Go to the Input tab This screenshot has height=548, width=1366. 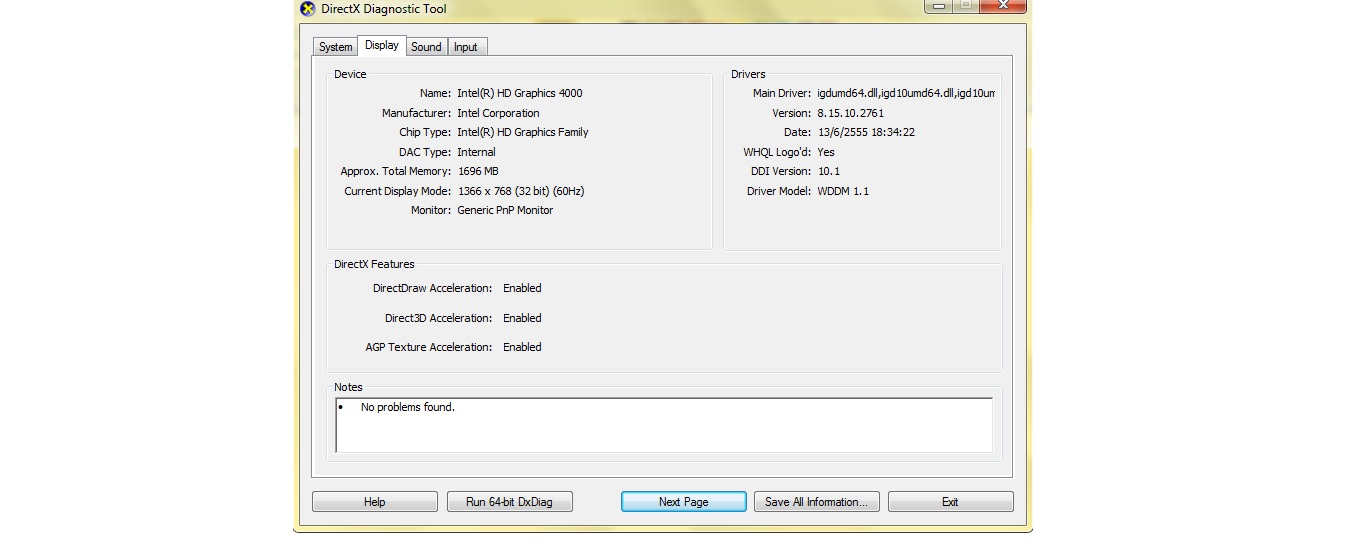466,47
